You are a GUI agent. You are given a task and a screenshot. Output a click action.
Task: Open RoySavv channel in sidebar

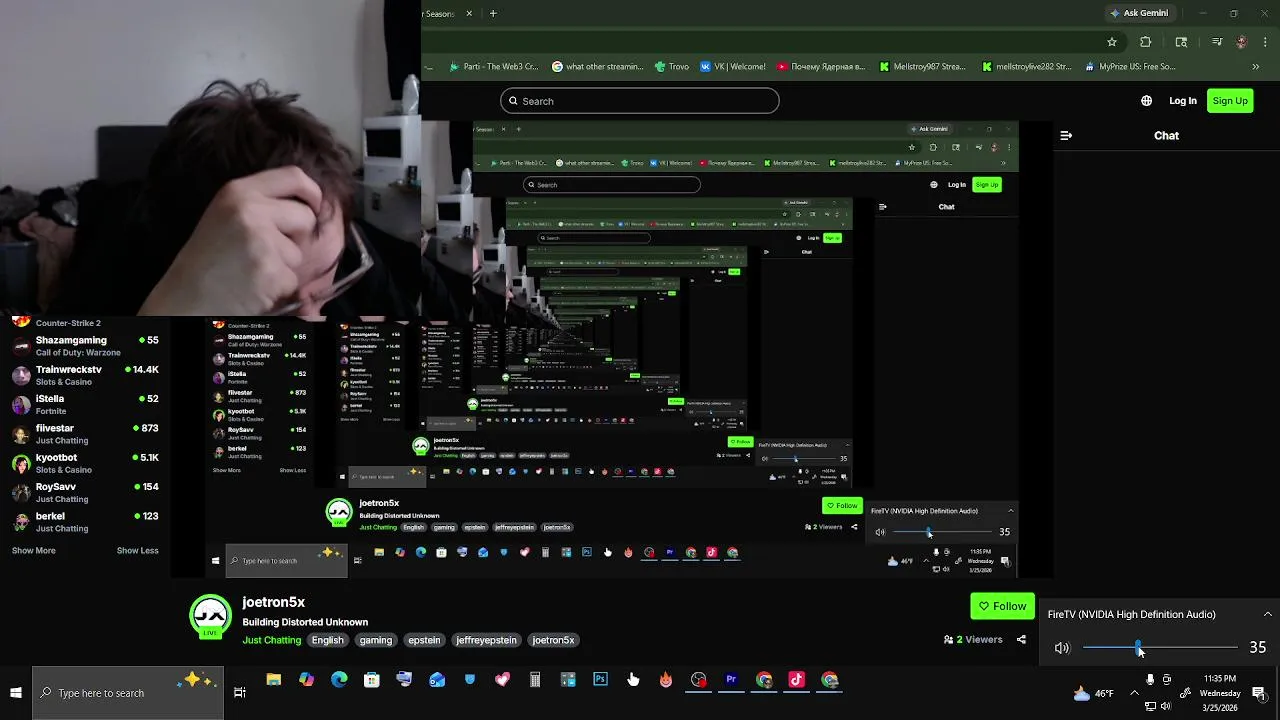click(87, 492)
